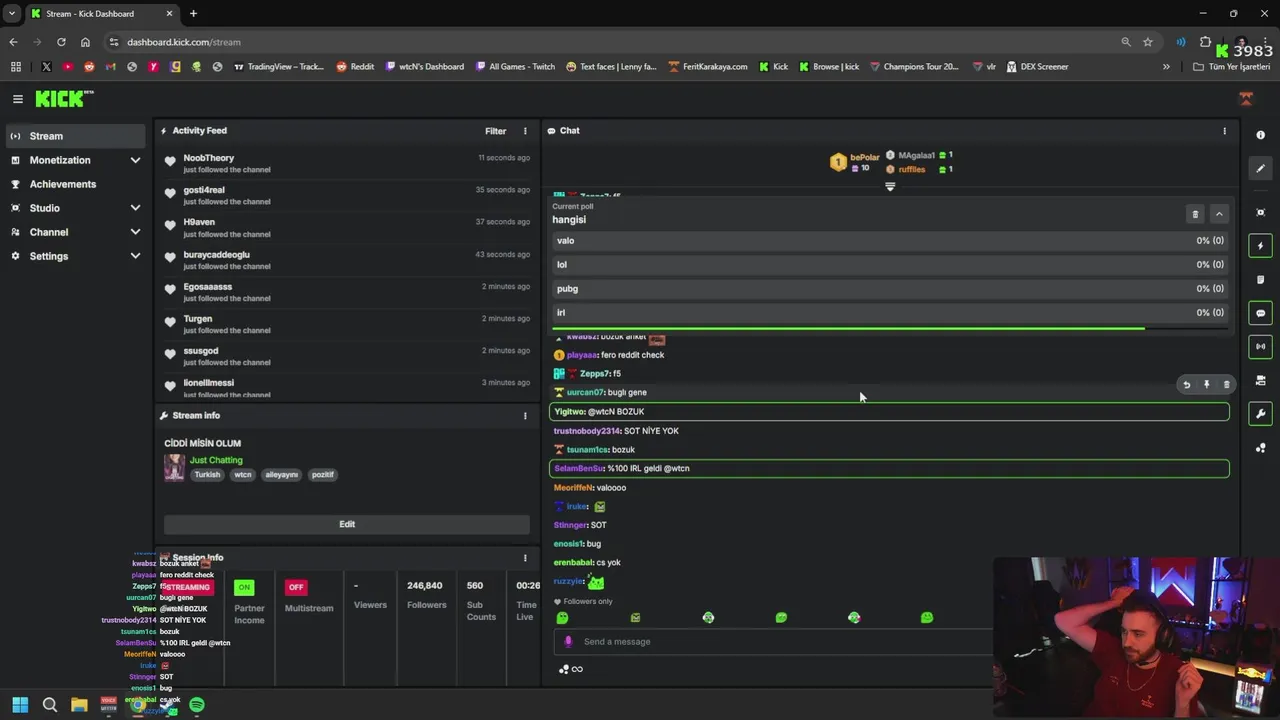Click the Turkish tag
This screenshot has height=720, width=1280.
pos(207,475)
